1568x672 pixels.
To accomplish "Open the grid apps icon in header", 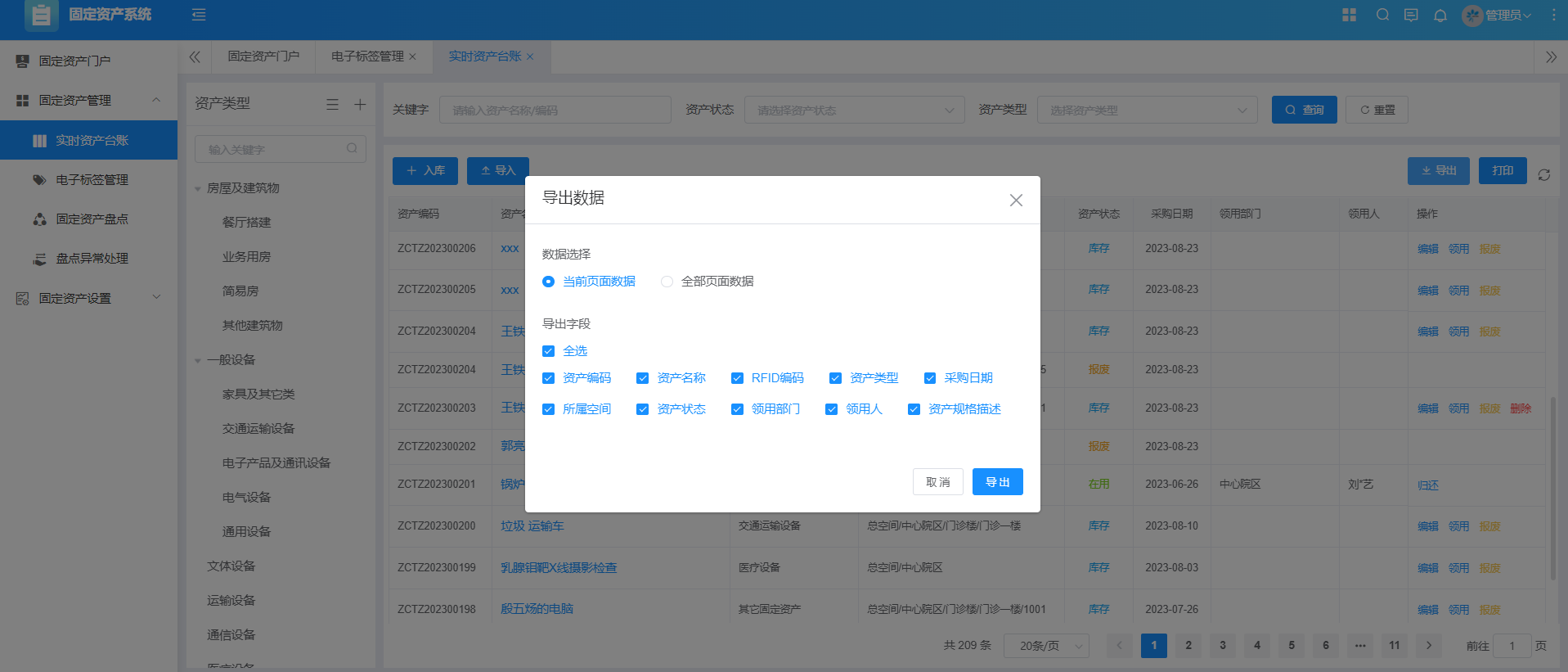I will [x=1350, y=15].
